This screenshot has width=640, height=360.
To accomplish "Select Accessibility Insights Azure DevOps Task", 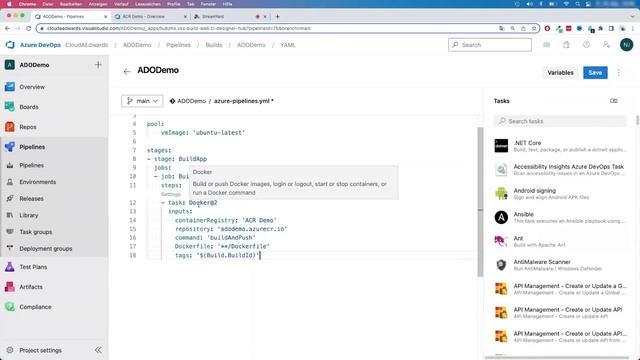I will [560, 169].
